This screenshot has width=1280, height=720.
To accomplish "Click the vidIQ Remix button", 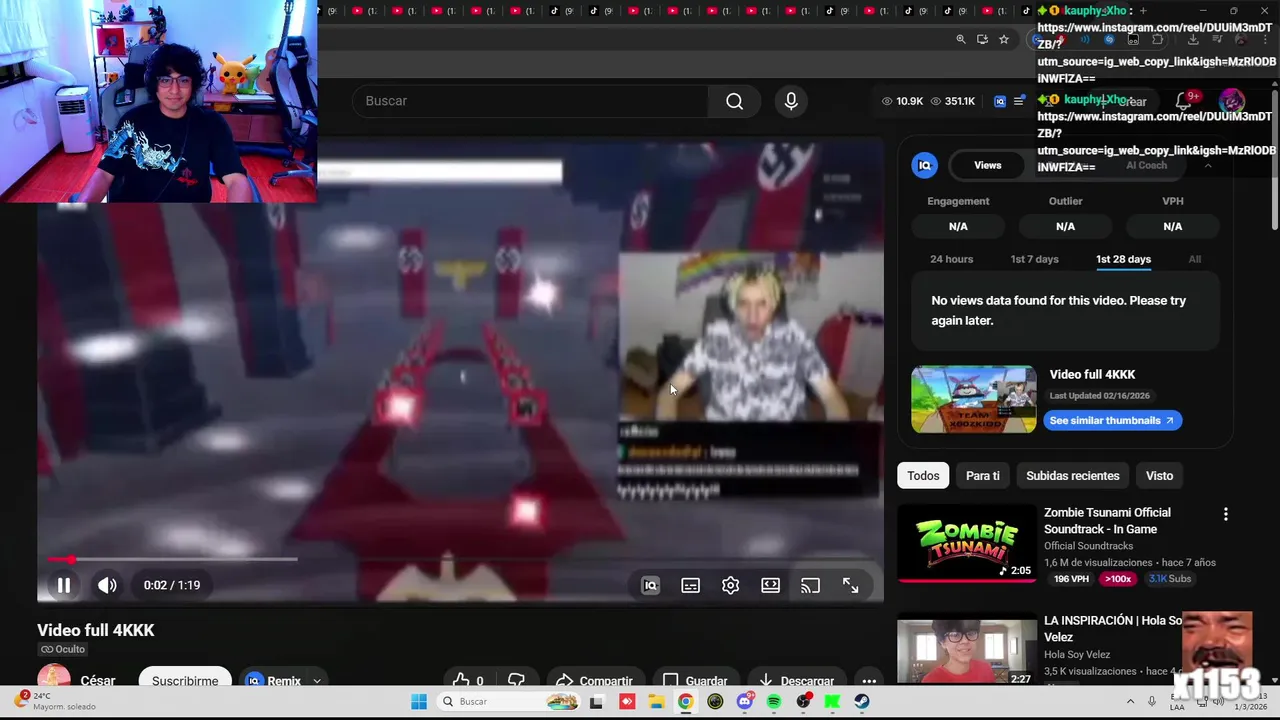I will click(x=274, y=680).
